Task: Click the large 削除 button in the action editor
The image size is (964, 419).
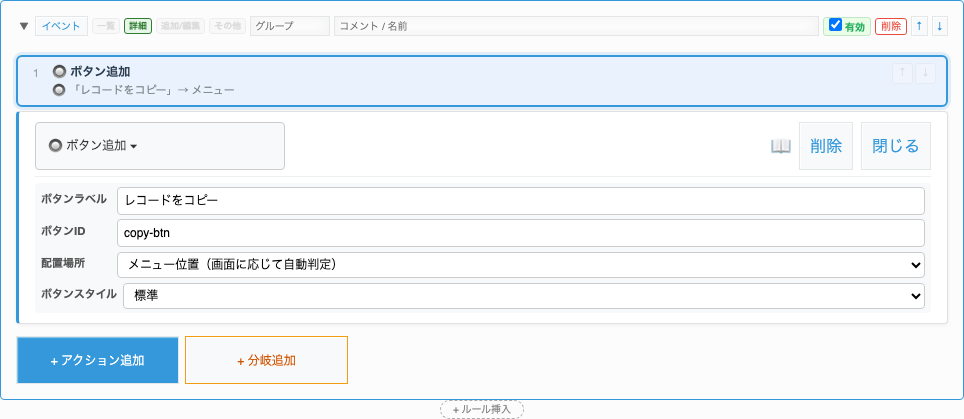Action: (826, 146)
